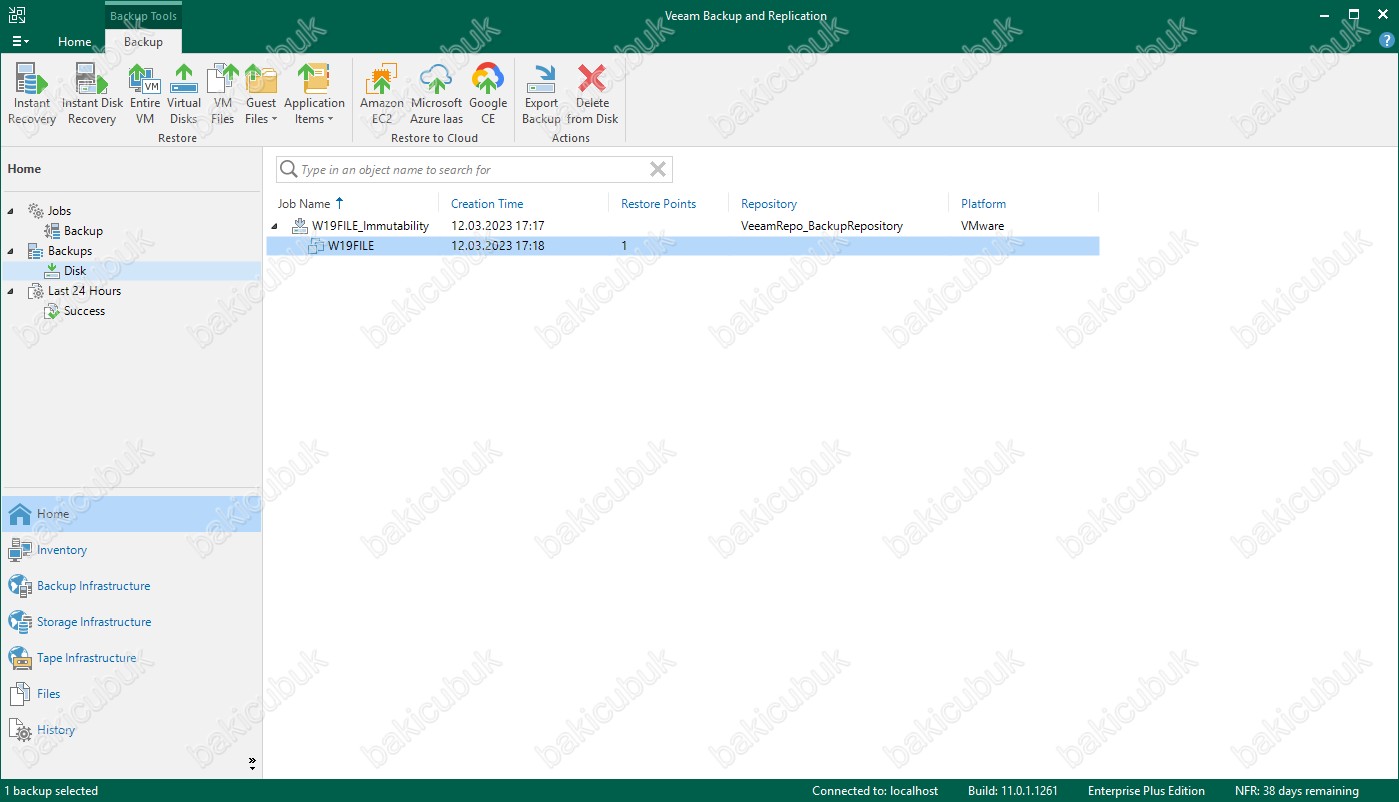The image size is (1399, 802).
Task: Click Delete from Disk icon
Action: (x=592, y=80)
